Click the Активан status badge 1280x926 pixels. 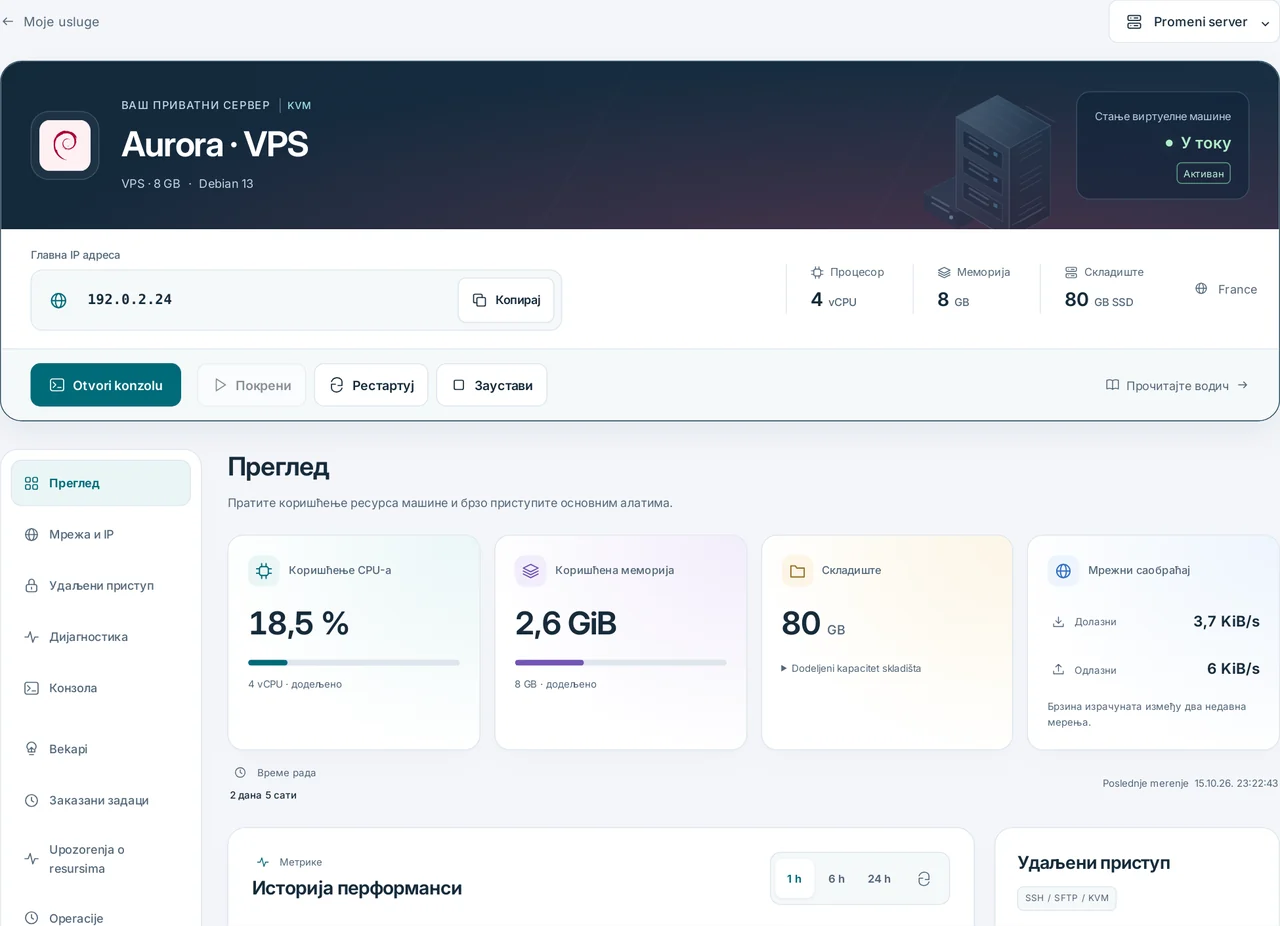point(1203,173)
